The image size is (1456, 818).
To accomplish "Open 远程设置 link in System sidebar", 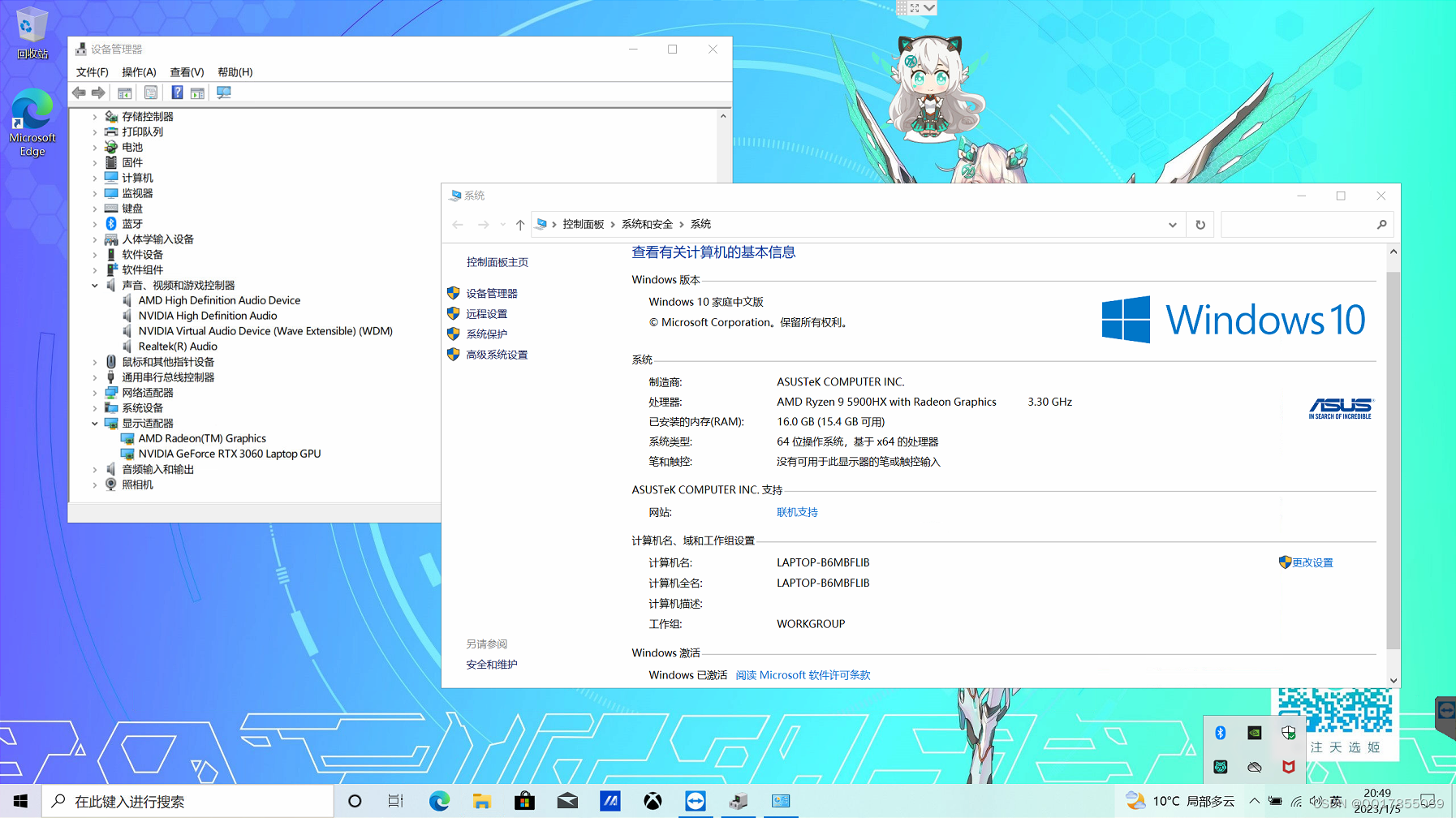I will 487,314.
